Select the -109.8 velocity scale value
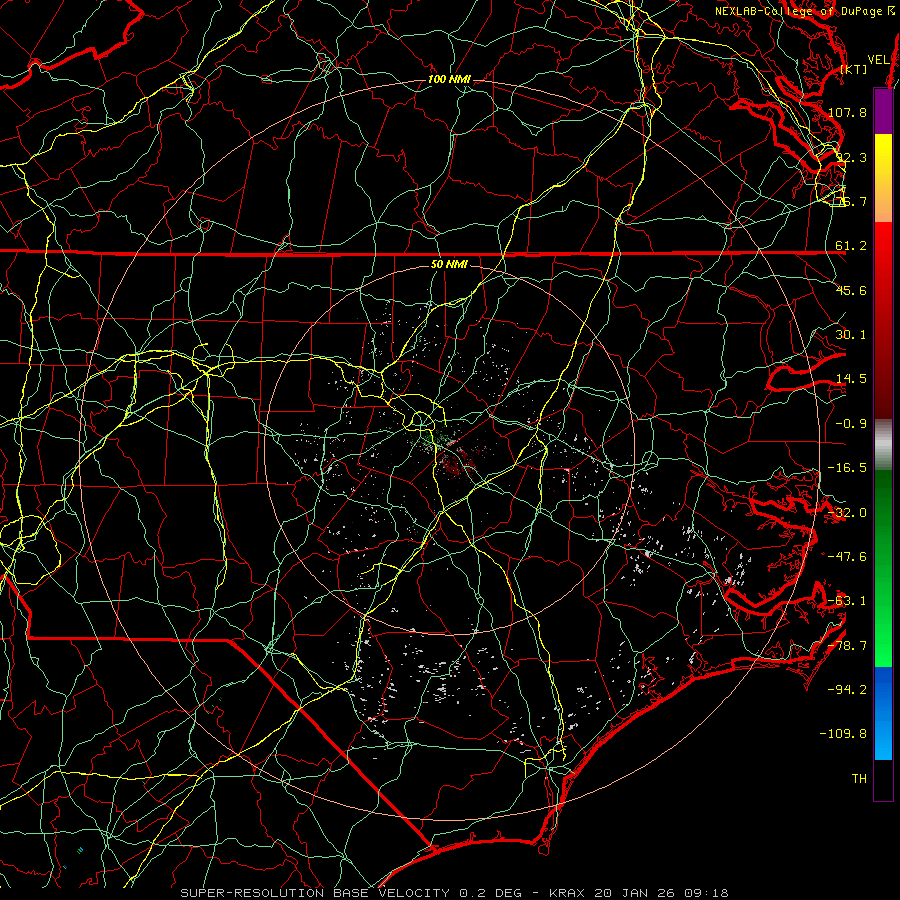This screenshot has height=900, width=900. tap(843, 734)
